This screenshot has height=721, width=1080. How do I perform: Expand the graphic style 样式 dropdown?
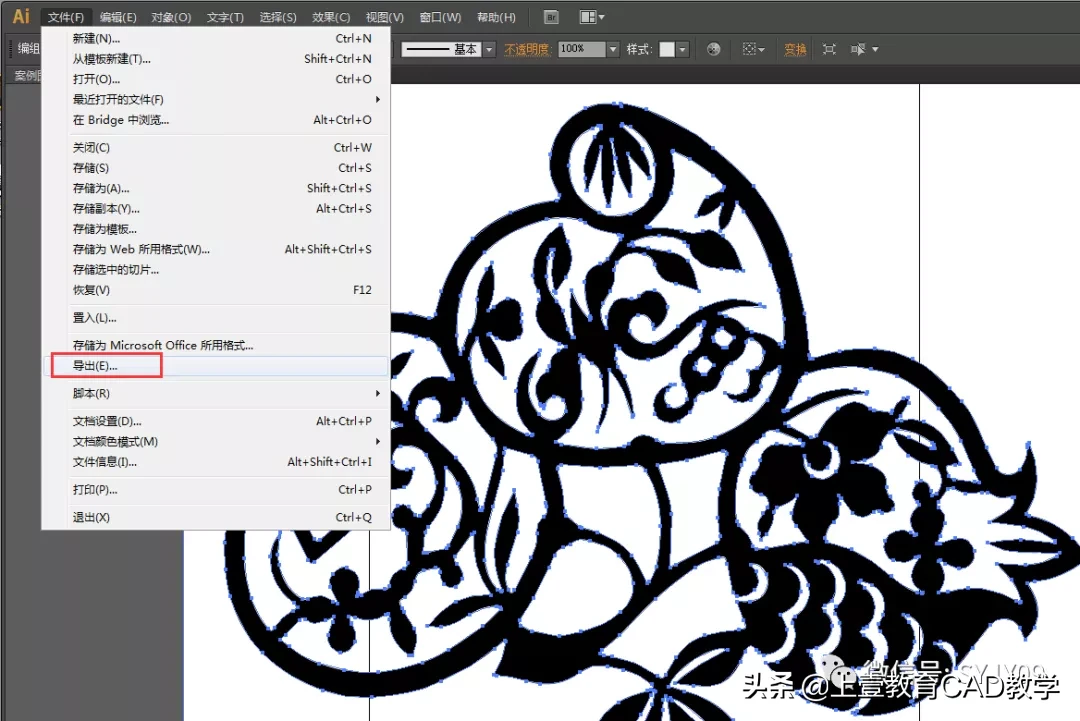click(x=683, y=49)
